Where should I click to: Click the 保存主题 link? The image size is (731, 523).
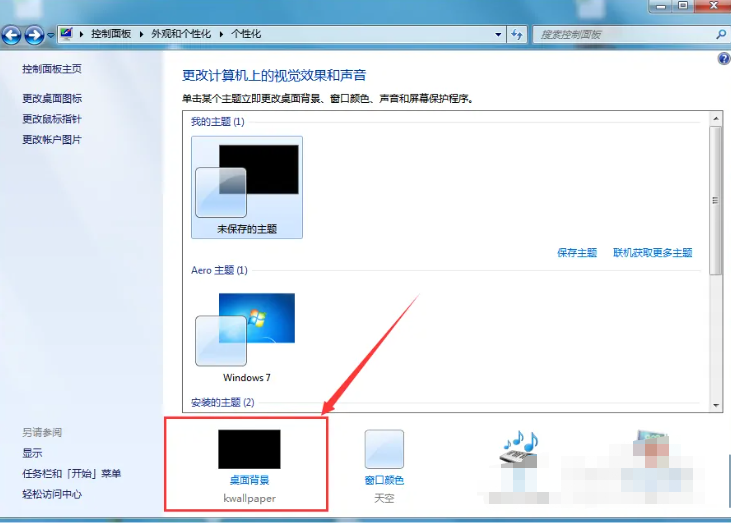(x=577, y=253)
